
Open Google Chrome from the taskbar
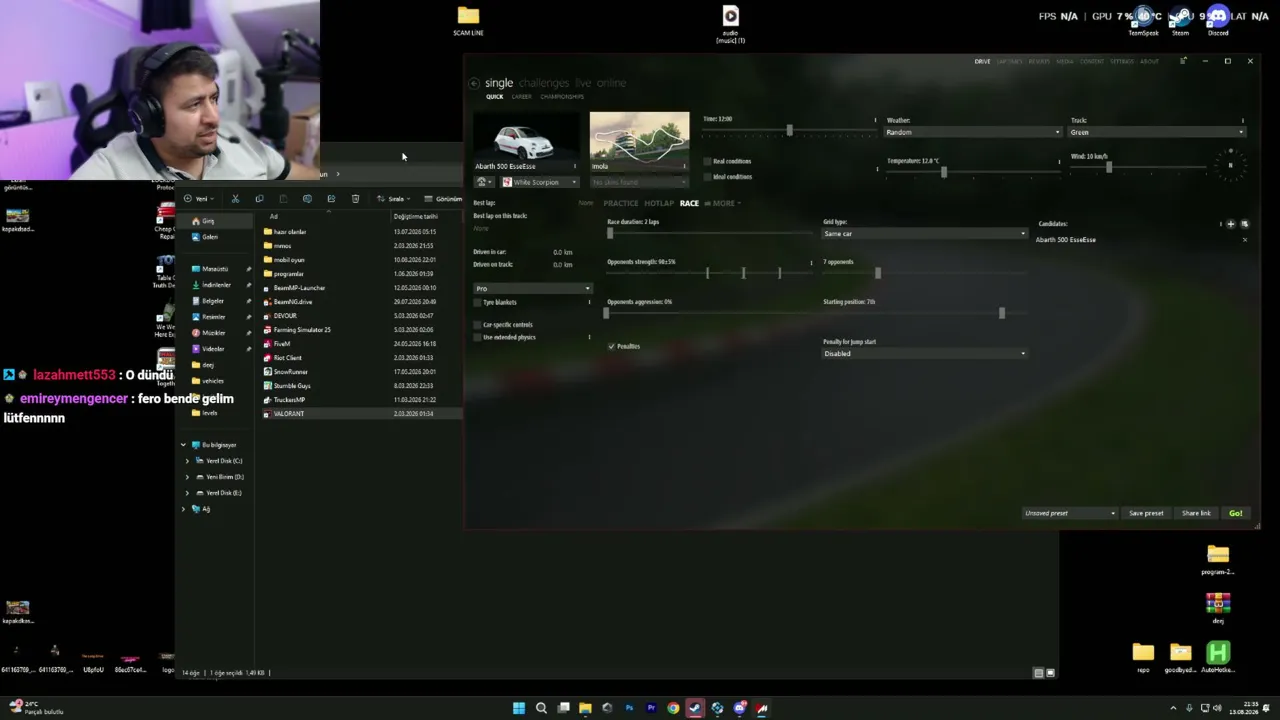[x=673, y=708]
